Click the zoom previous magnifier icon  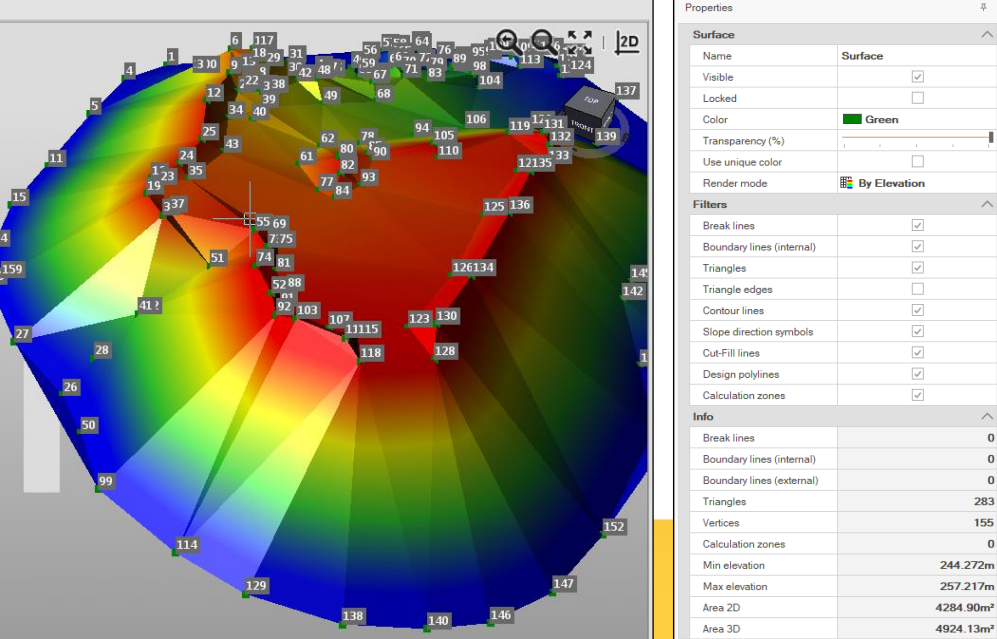tap(509, 43)
